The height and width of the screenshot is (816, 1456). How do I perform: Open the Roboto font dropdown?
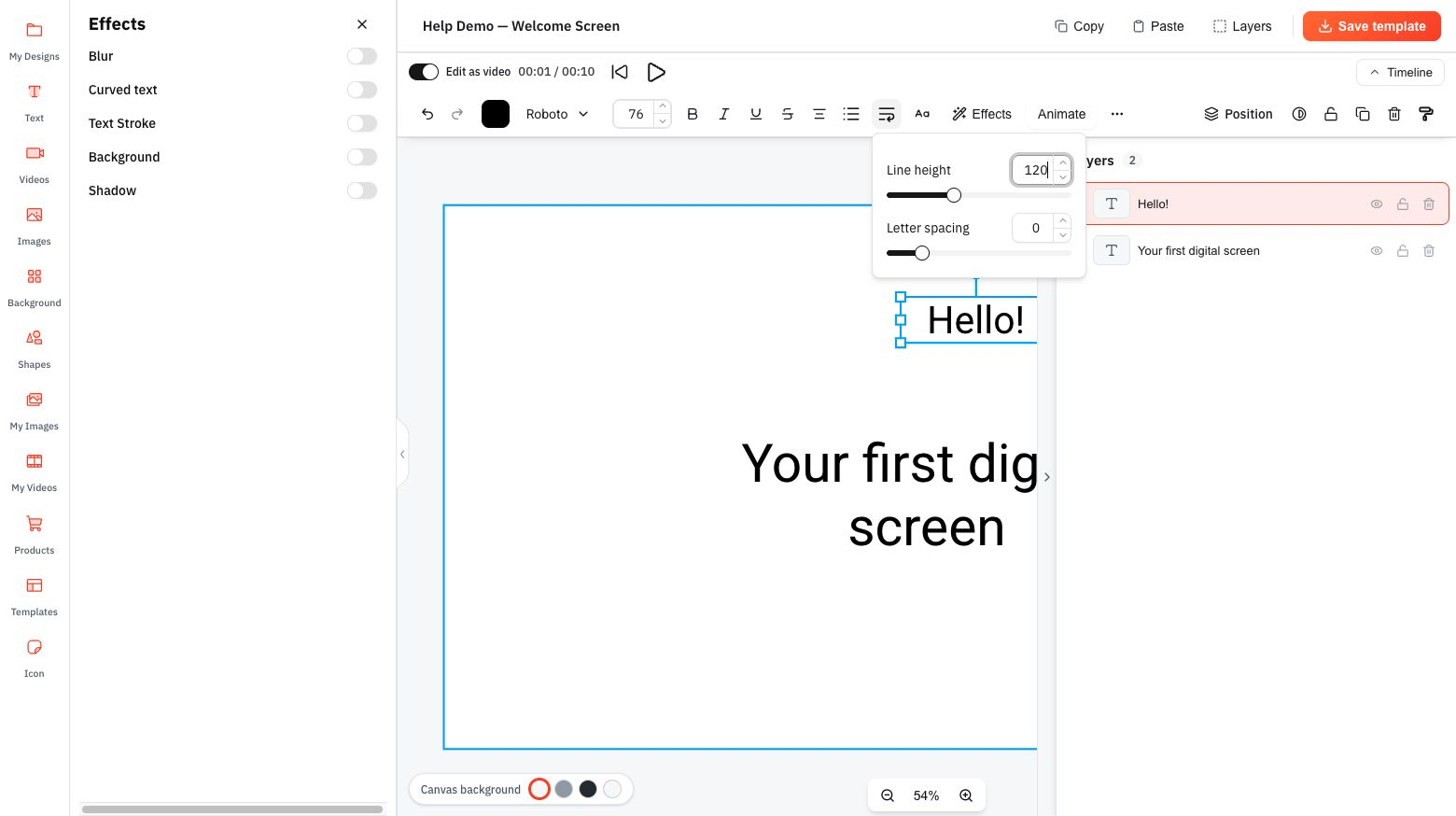[557, 114]
